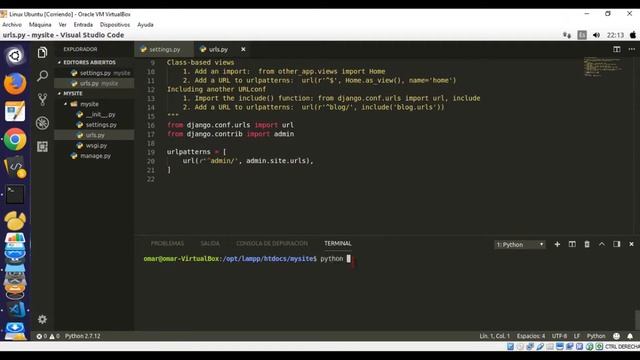Click the LF end-of-line status item

pyautogui.click(x=577, y=336)
